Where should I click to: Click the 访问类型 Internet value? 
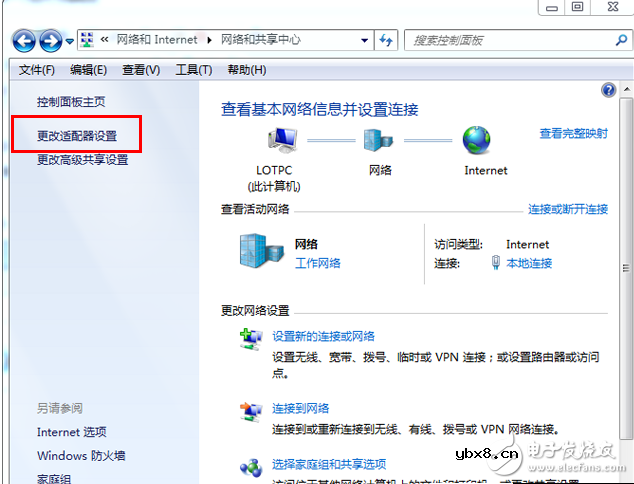point(527,245)
